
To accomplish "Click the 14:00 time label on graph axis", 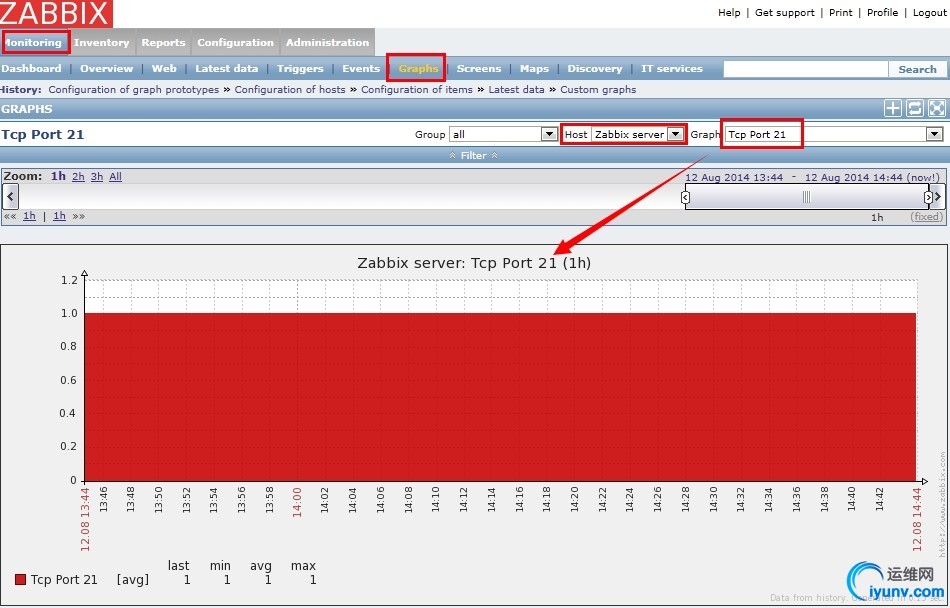I will pyautogui.click(x=297, y=501).
